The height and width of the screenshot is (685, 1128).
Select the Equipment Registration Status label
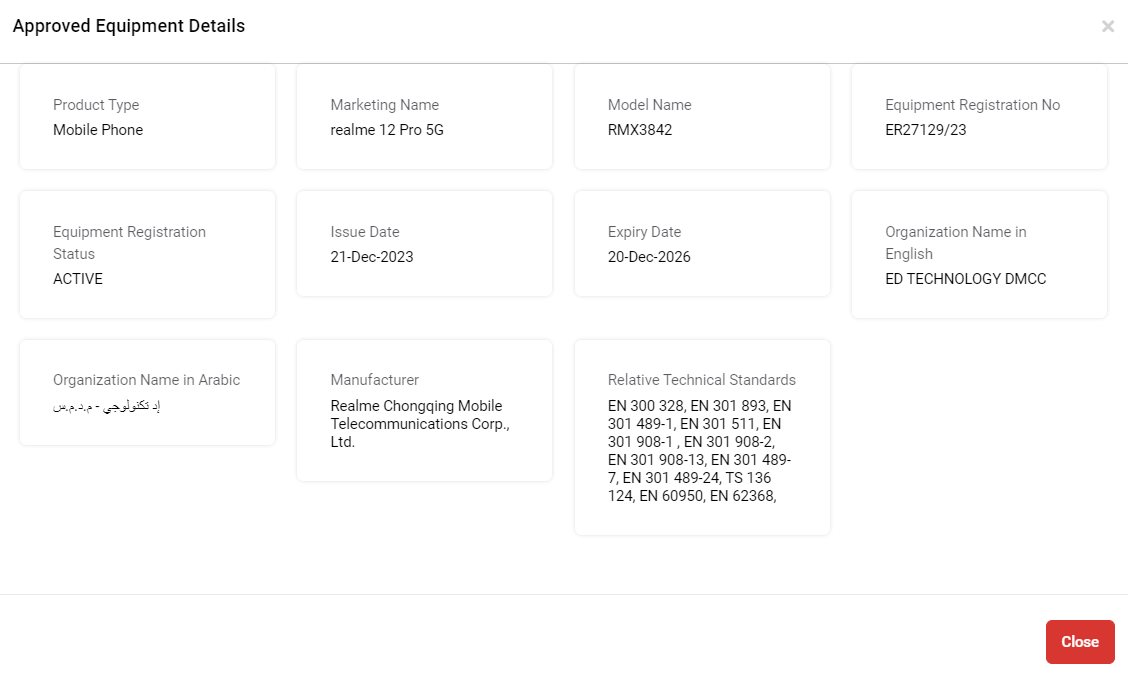129,242
